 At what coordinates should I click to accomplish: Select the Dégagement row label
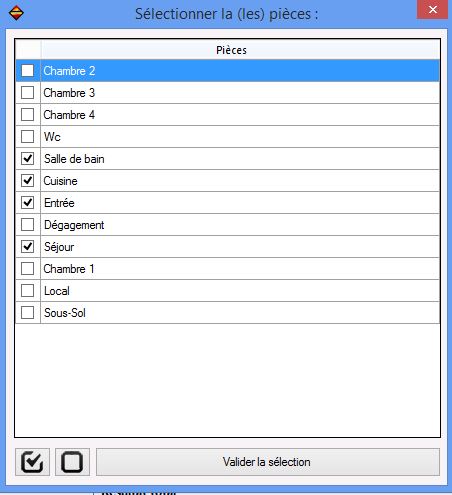(74, 225)
